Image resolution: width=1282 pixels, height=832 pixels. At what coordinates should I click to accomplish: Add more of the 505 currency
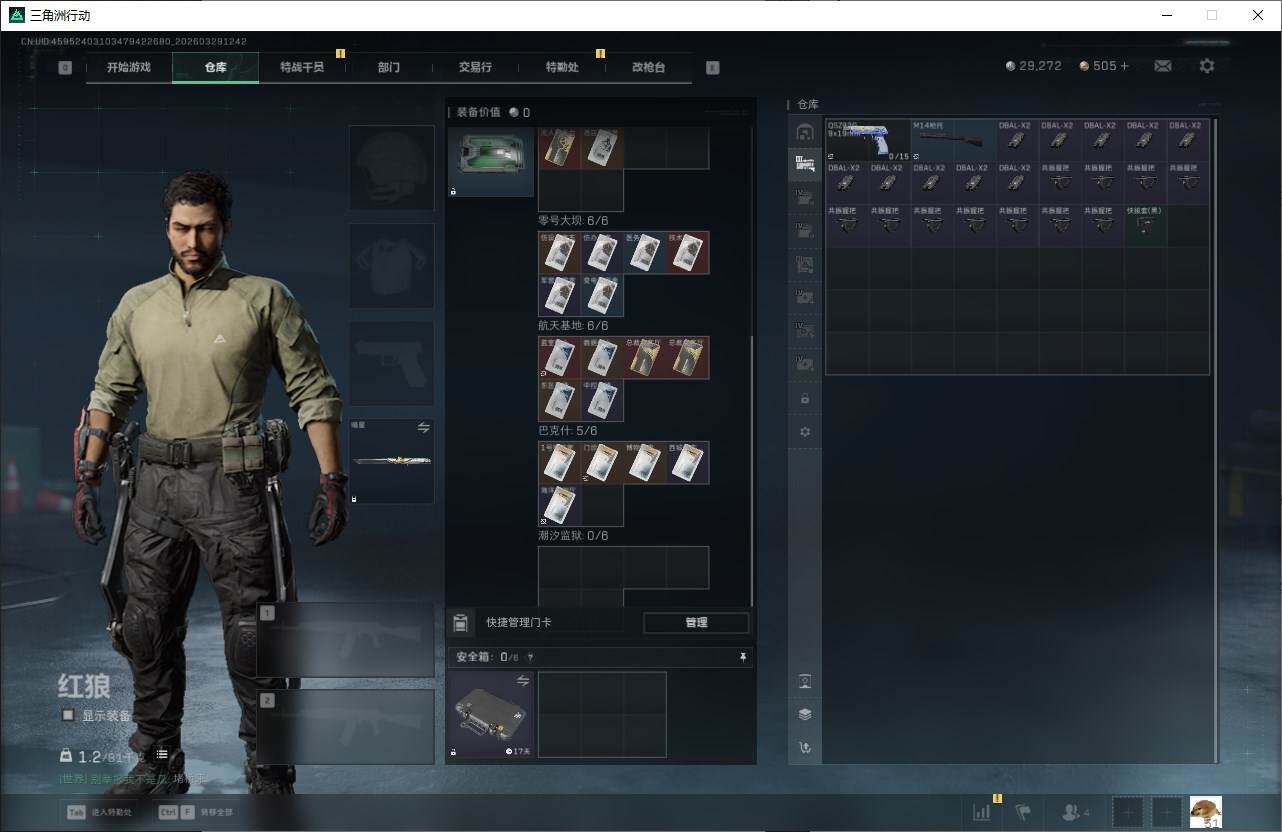coord(1124,66)
